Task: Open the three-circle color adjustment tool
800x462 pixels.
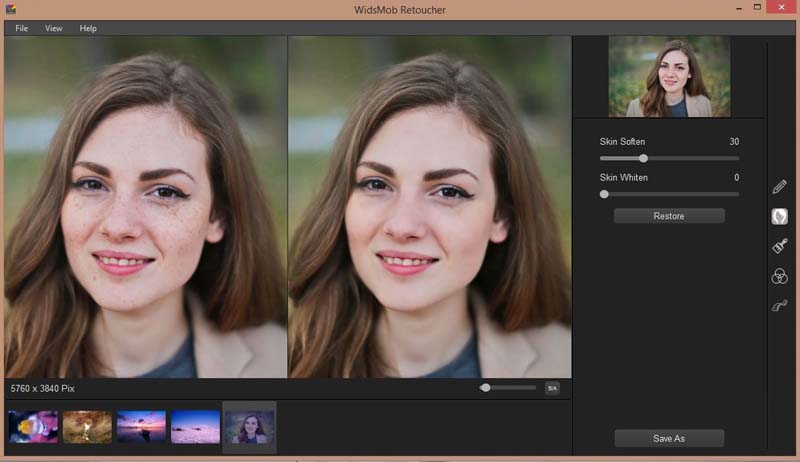Action: (779, 277)
